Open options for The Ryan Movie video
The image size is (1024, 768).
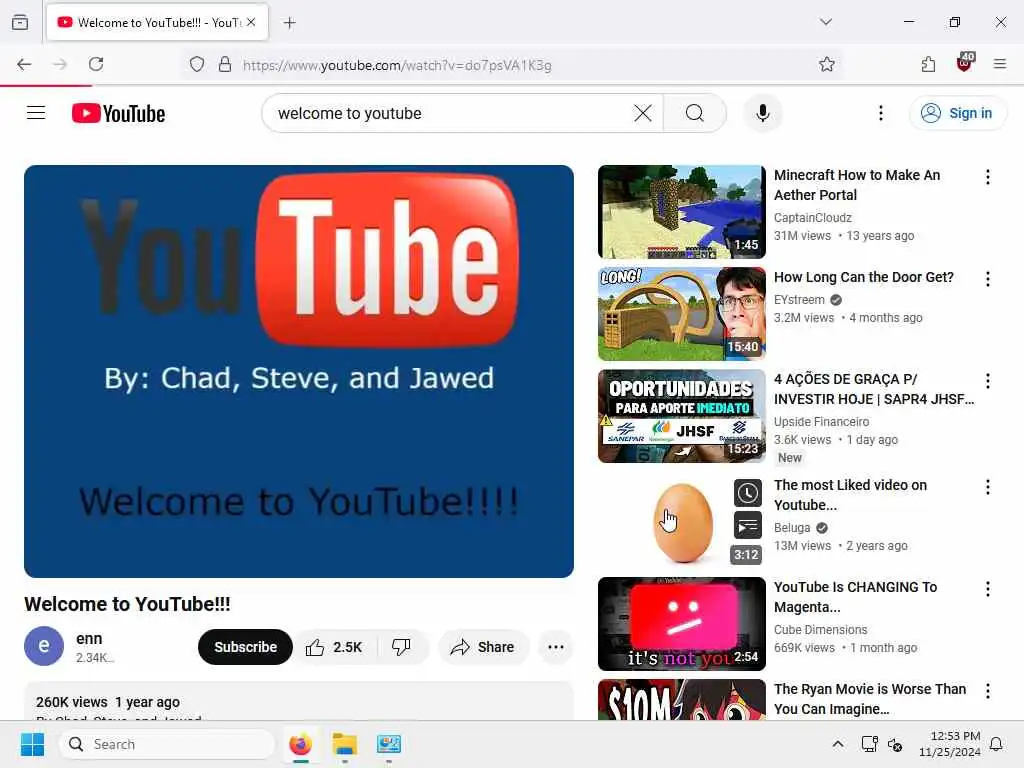coord(987,691)
